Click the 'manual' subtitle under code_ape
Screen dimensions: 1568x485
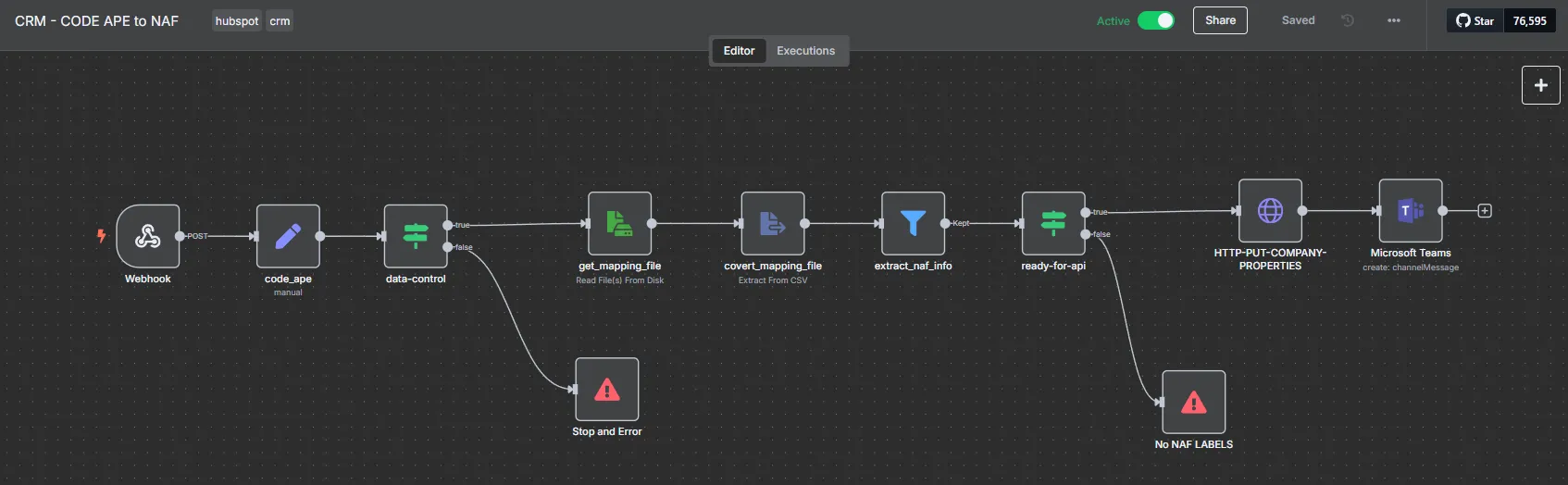(288, 292)
